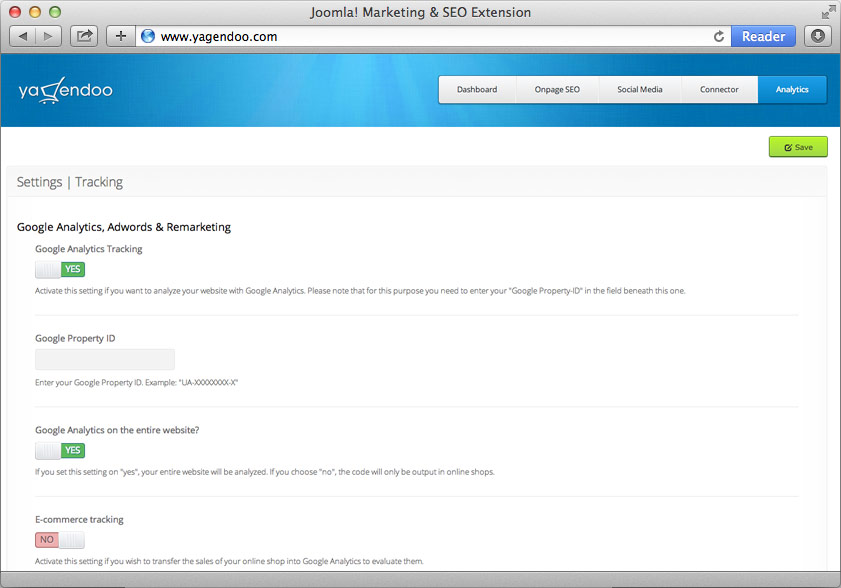The height and width of the screenshot is (588, 841).
Task: Reload the page with refresh icon
Action: pos(718,36)
